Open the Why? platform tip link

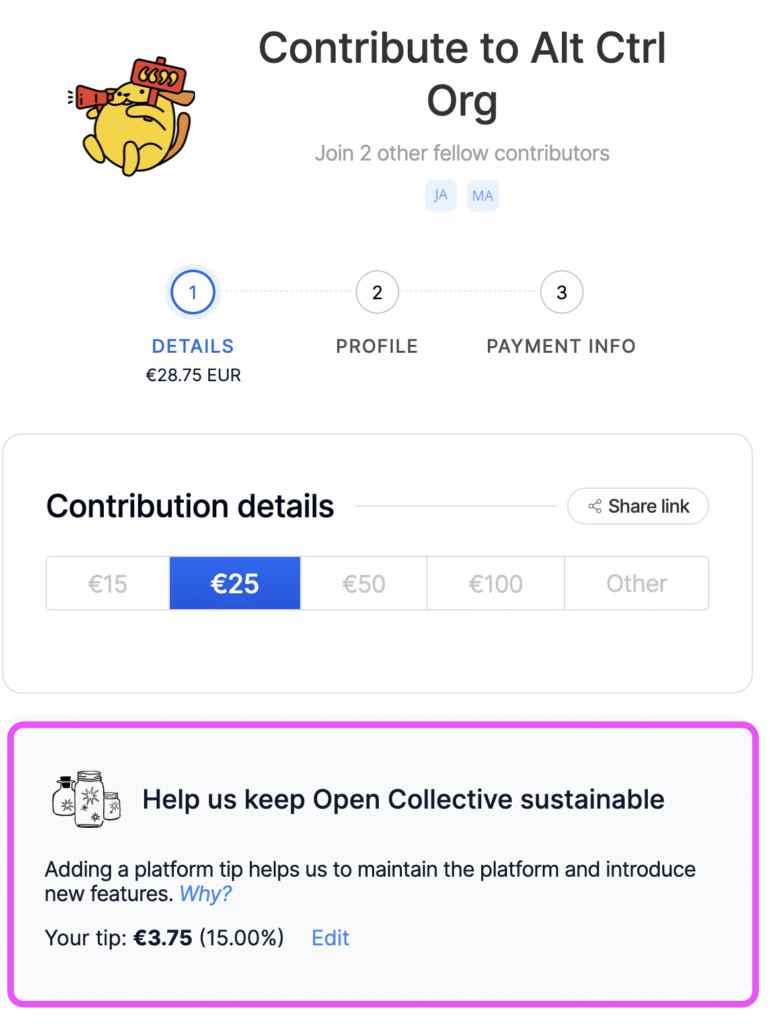[205, 894]
